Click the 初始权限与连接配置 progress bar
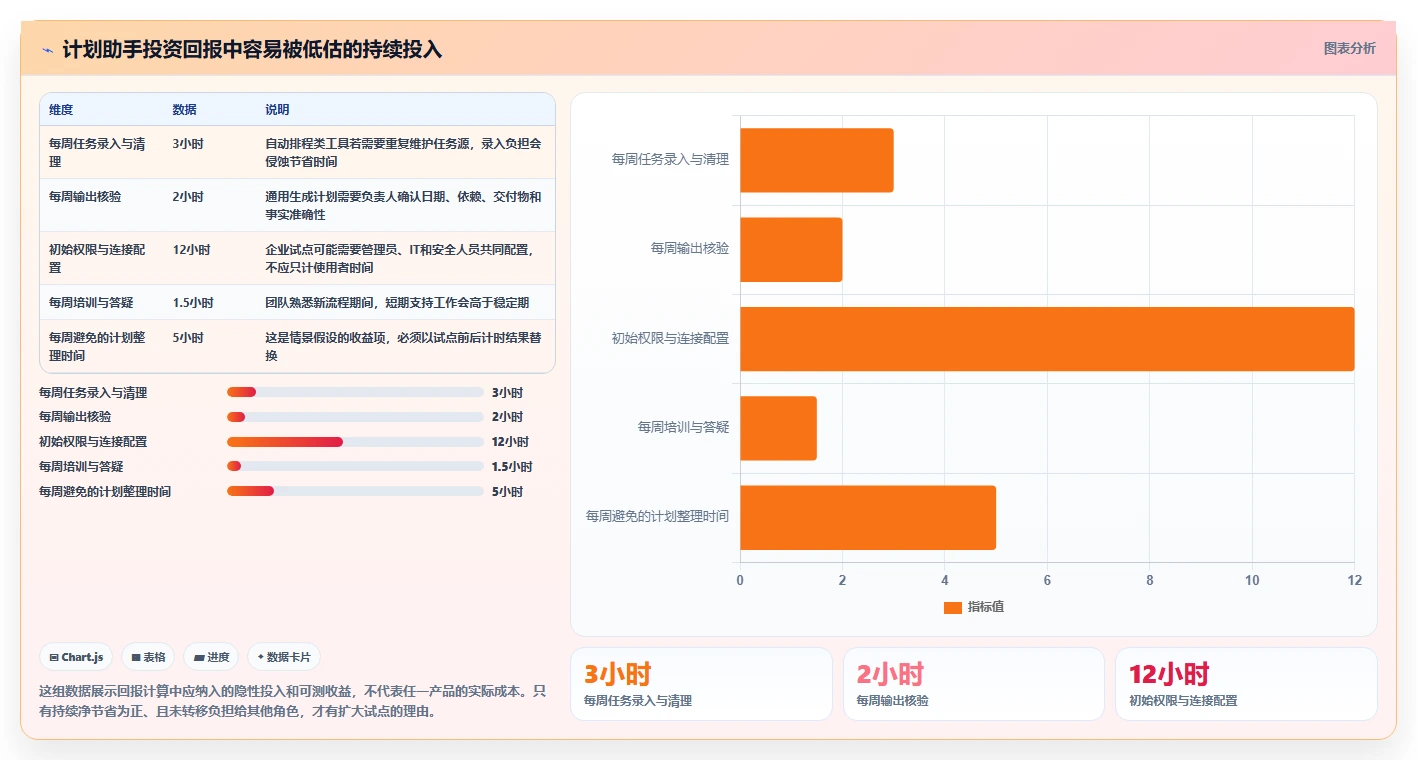1417x760 pixels. (x=355, y=442)
